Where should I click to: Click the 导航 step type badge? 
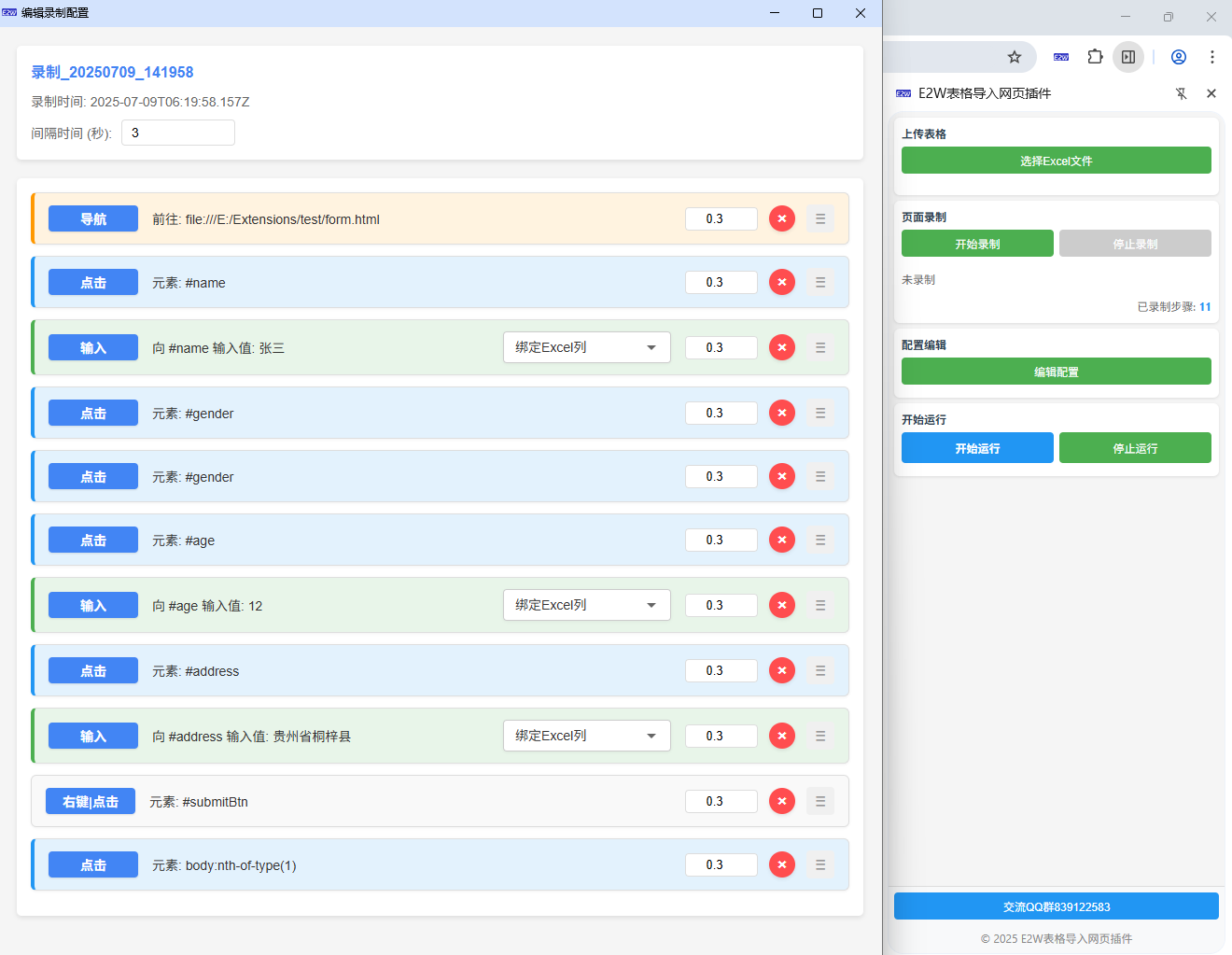(93, 218)
